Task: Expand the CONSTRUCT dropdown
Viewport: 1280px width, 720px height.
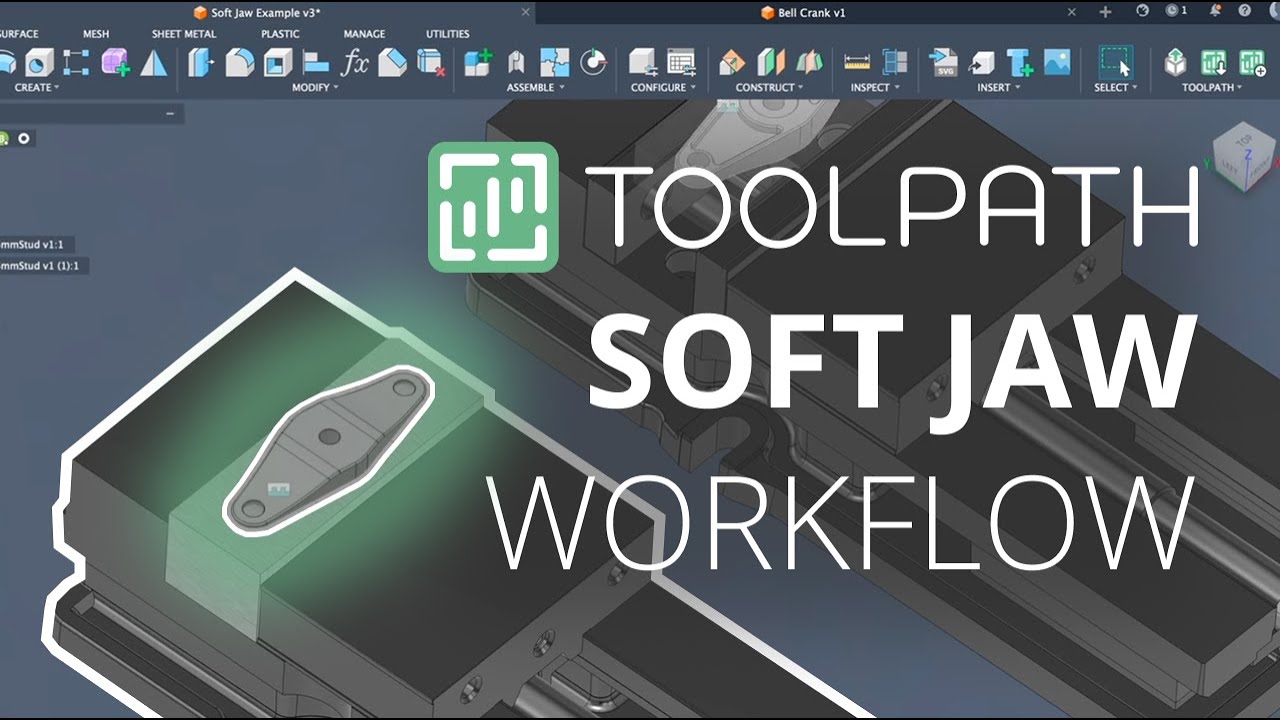Action: (x=771, y=88)
